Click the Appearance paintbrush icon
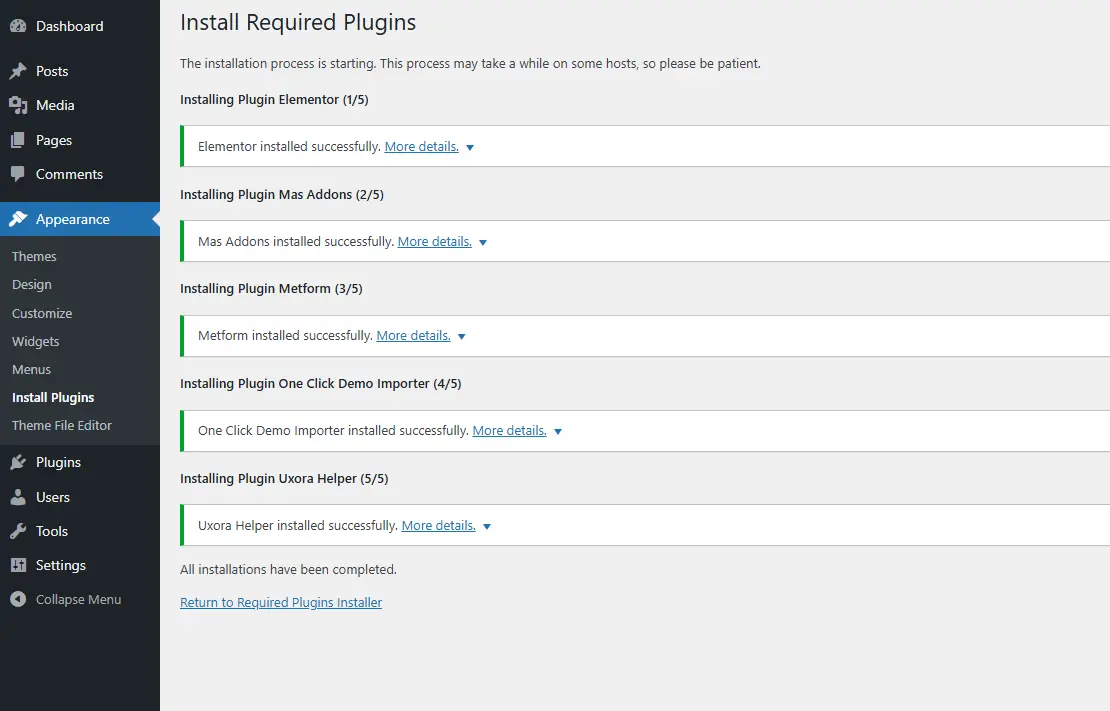The width and height of the screenshot is (1110, 711). tap(18, 220)
